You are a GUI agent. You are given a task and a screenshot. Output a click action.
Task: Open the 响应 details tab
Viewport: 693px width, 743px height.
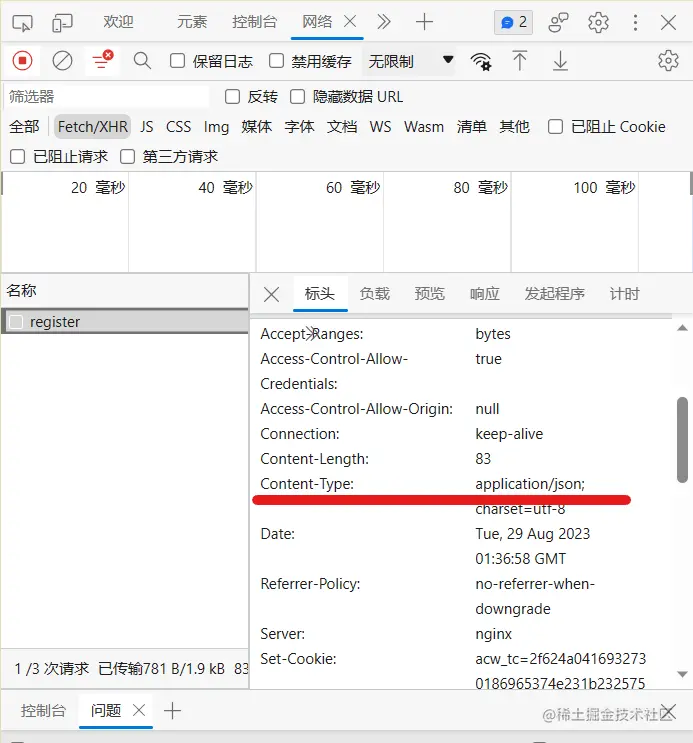(x=484, y=294)
